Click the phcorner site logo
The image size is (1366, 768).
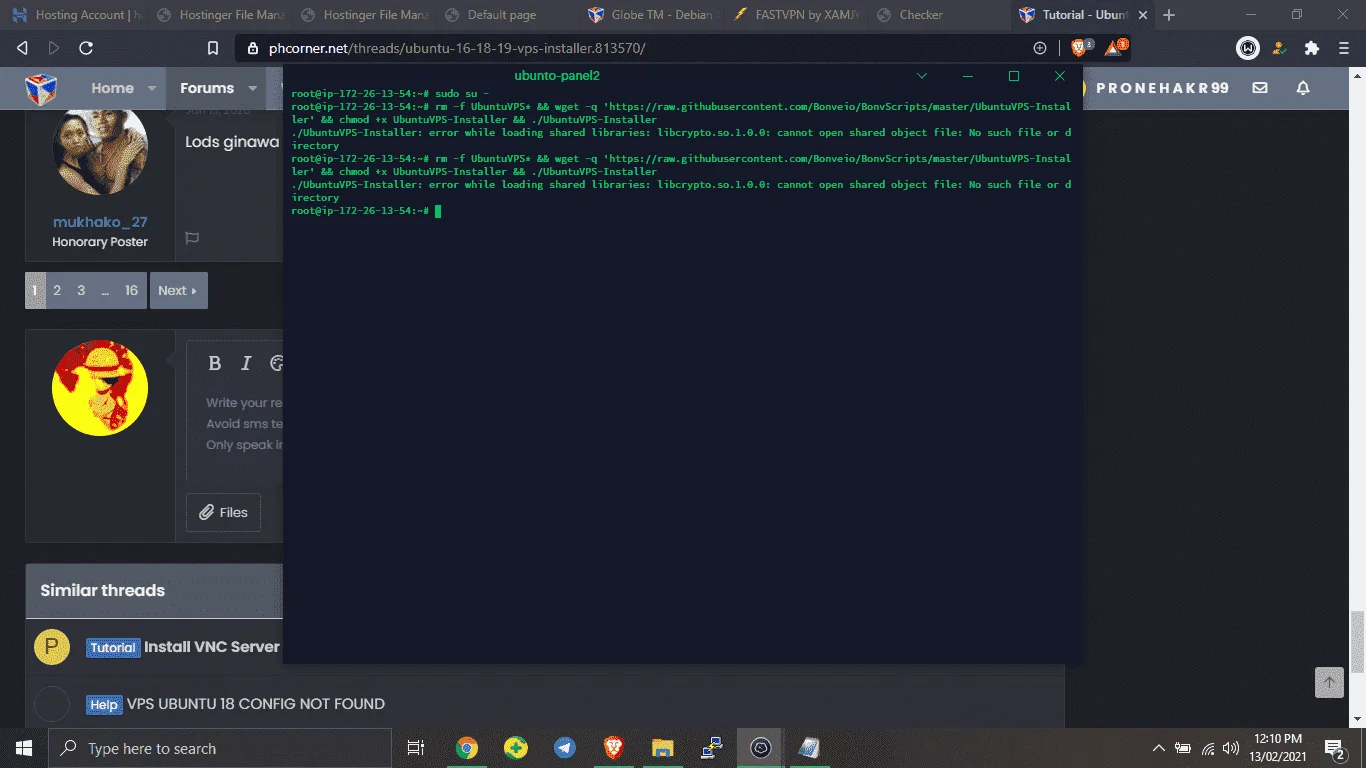coord(41,88)
